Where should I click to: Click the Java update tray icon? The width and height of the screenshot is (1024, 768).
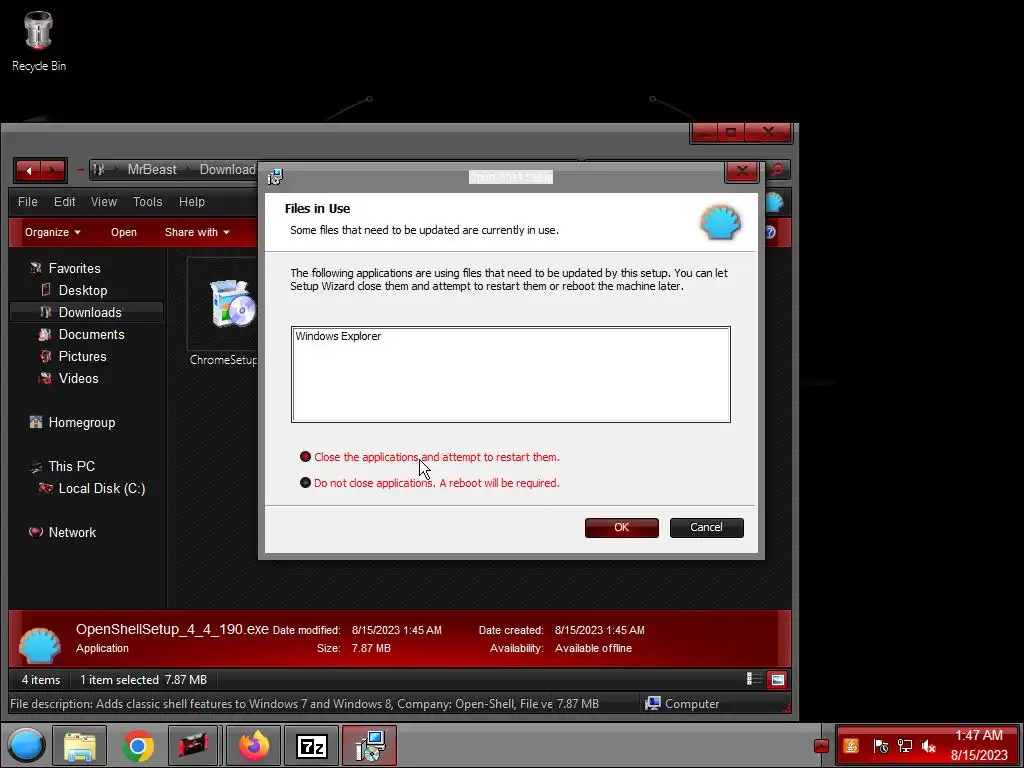tap(851, 746)
